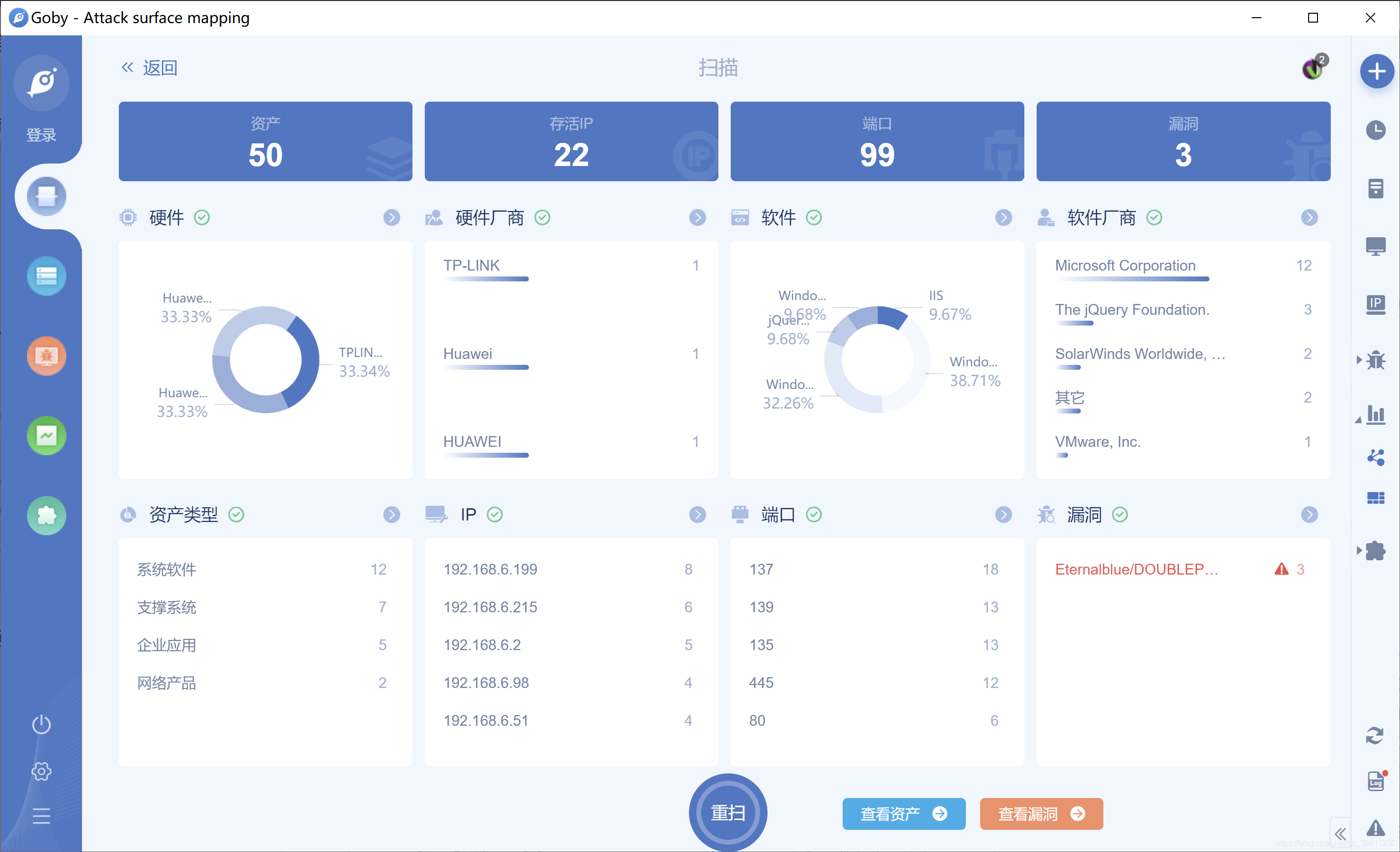1400x852 pixels.
Task: Click the share nodes icon in the right toolbar
Action: (x=1375, y=457)
